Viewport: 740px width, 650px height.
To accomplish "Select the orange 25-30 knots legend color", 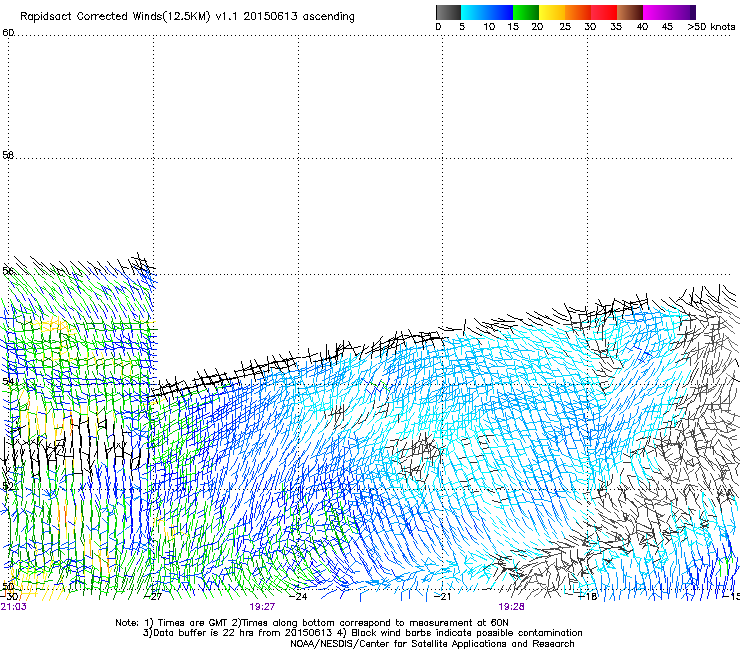I will tap(578, 12).
